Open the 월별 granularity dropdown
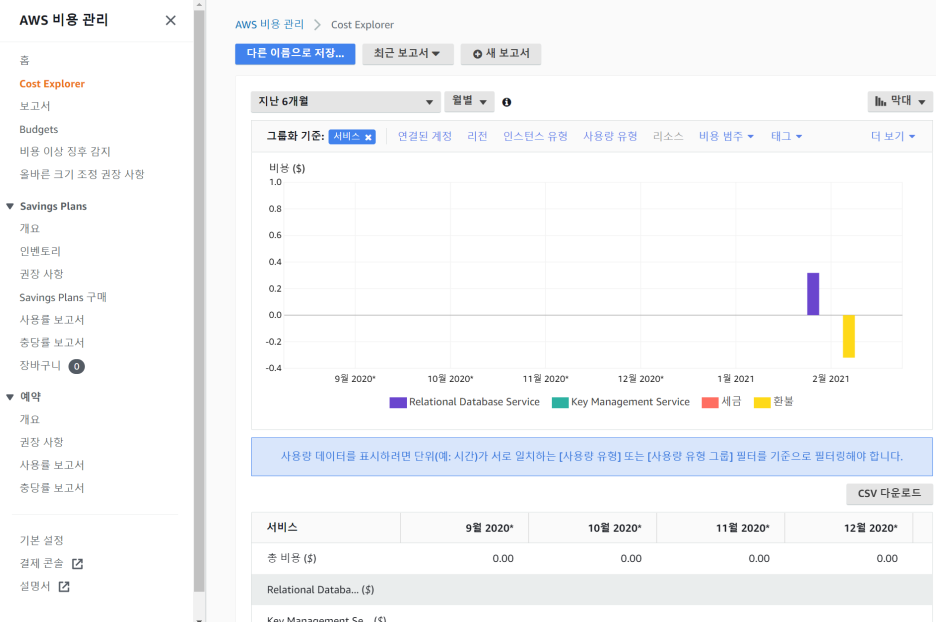The width and height of the screenshot is (936, 622). (x=469, y=101)
